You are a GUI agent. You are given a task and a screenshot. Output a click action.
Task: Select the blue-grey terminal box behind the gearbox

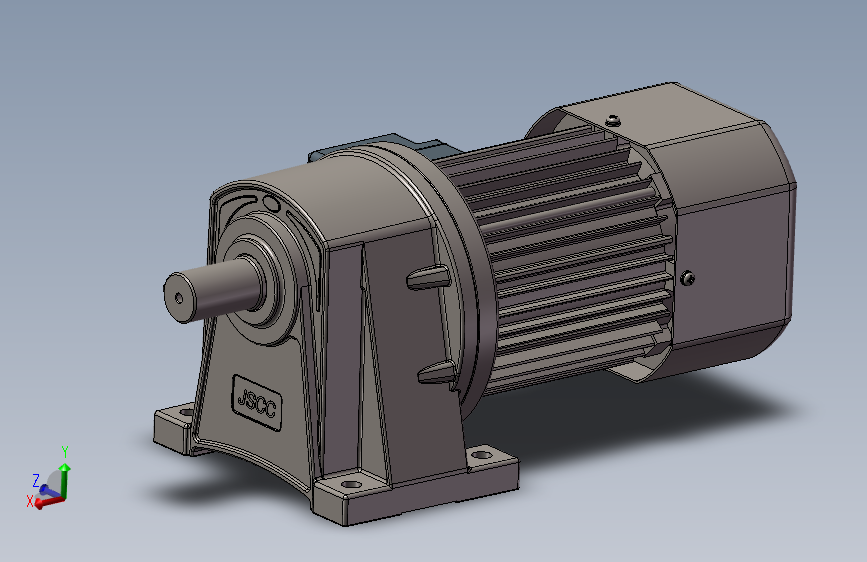[382, 146]
